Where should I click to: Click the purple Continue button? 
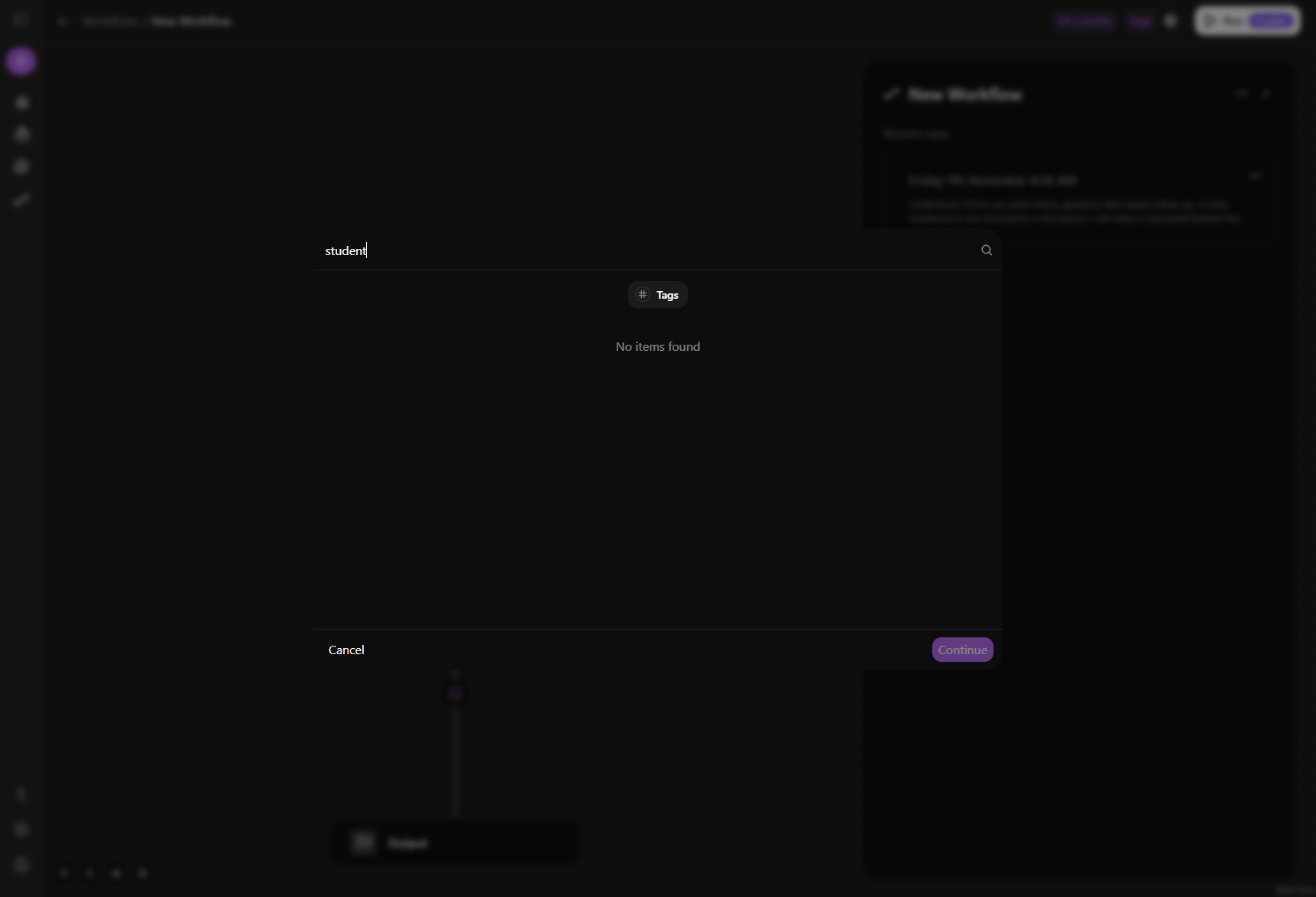962,650
